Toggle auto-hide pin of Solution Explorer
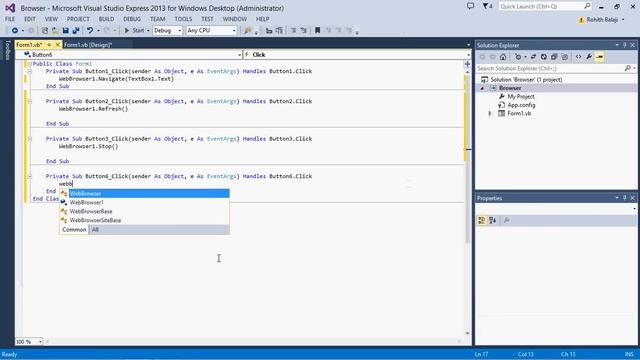The width and height of the screenshot is (640, 360). point(624,45)
